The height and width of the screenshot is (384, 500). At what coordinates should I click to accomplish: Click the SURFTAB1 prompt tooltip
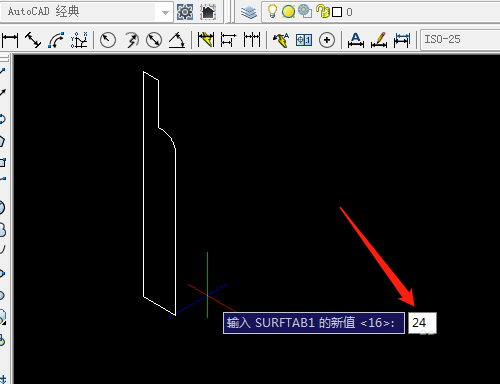point(314,323)
